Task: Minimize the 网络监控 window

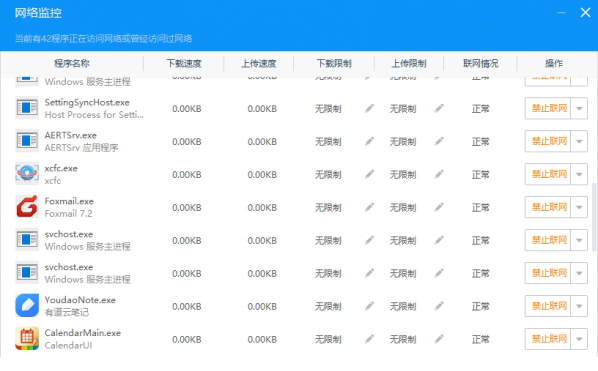Action: (561, 13)
